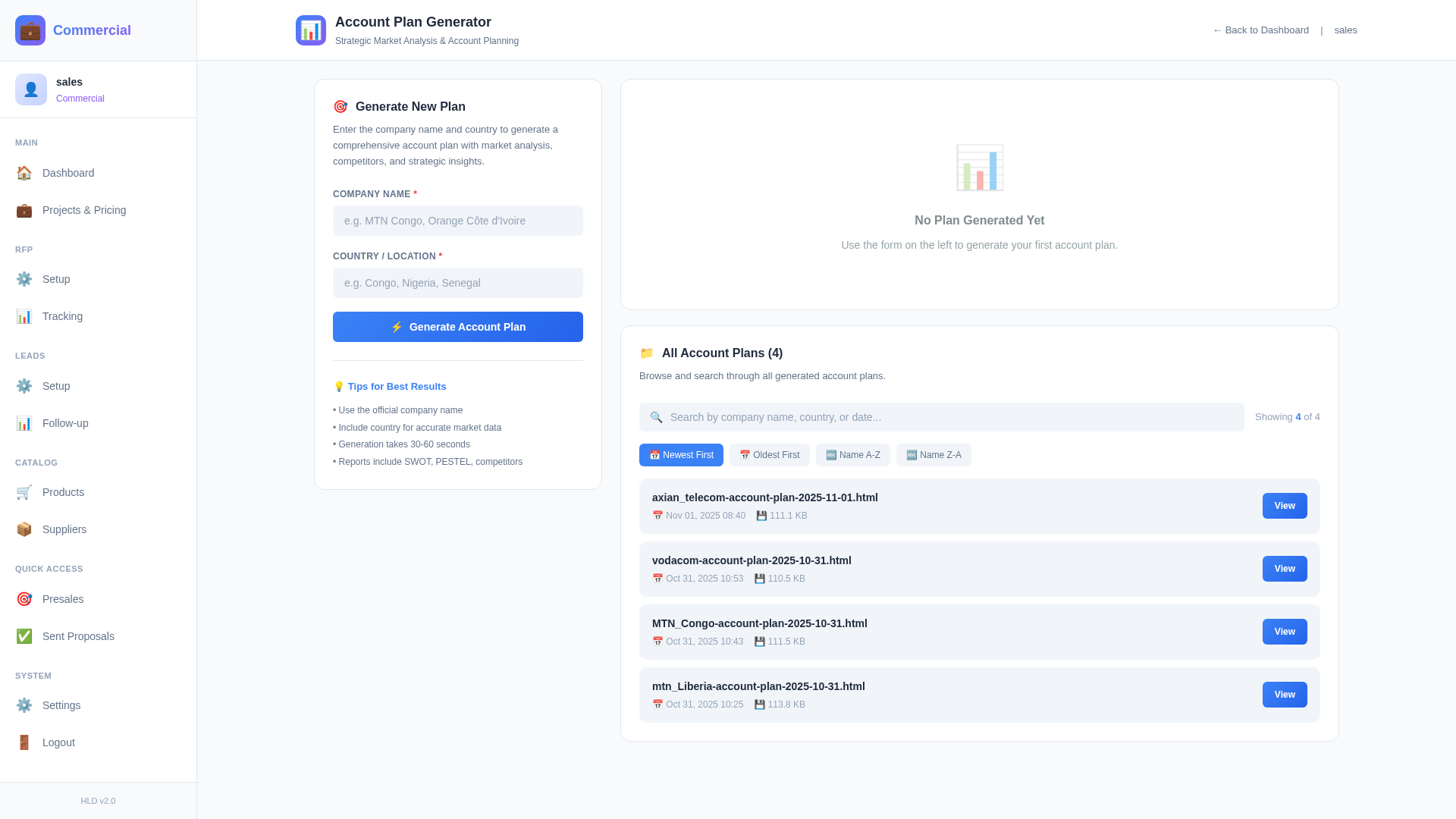Sort plans by Name Z-A

934,455
